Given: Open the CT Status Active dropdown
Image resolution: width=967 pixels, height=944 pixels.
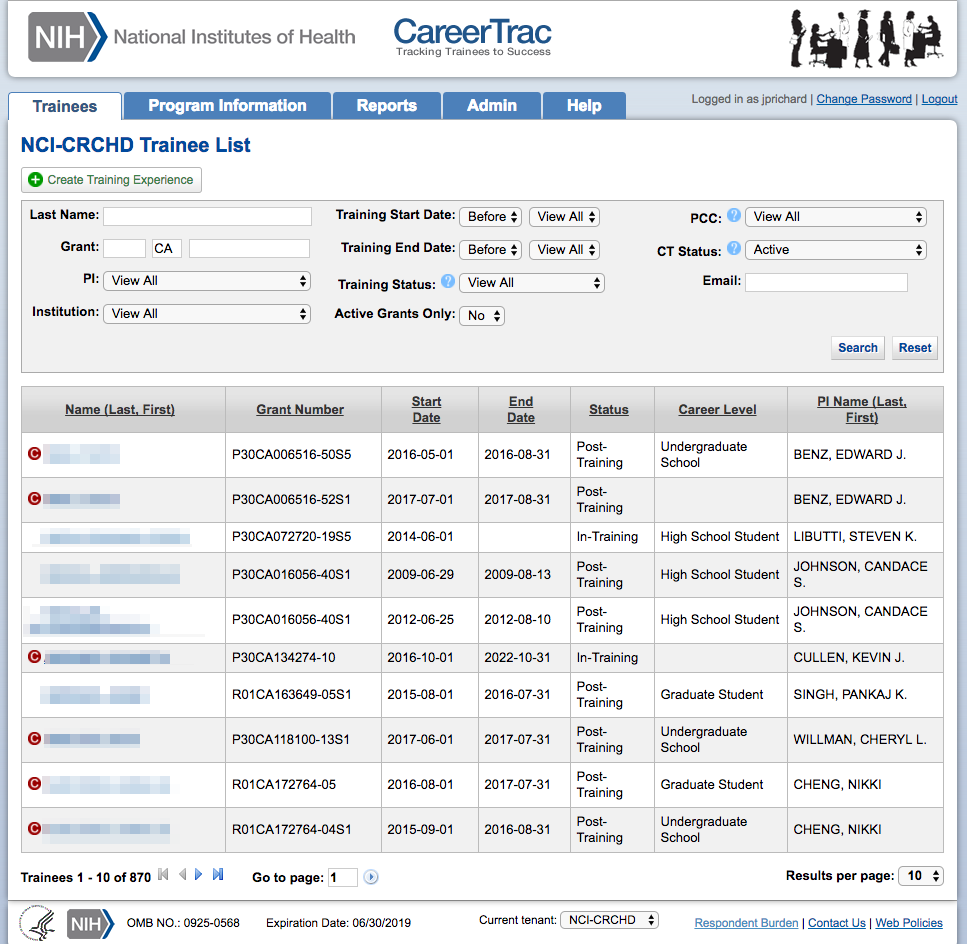Looking at the screenshot, I should pos(836,250).
